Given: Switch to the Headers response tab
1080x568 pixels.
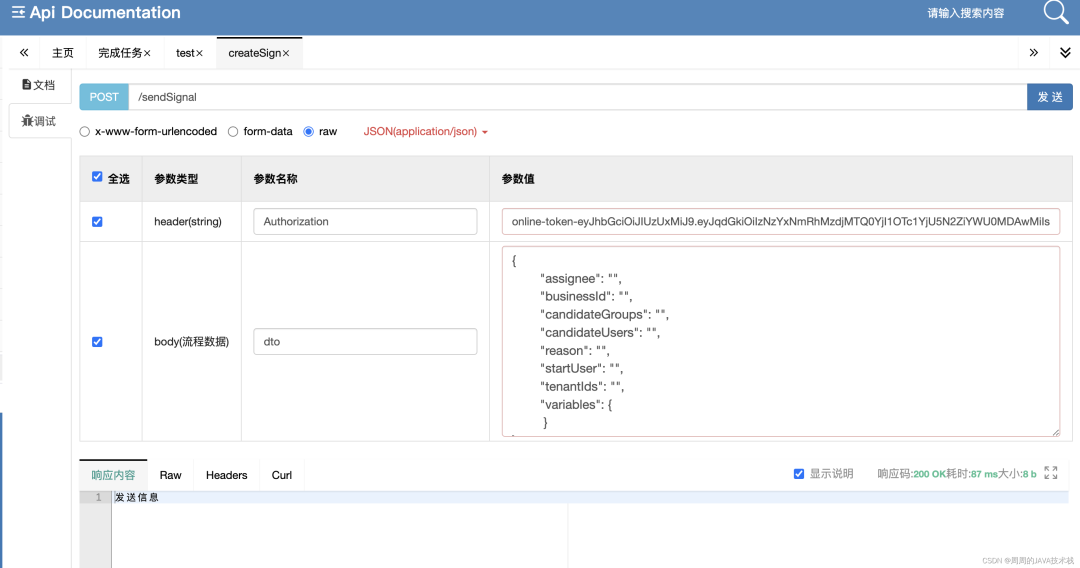Looking at the screenshot, I should pyautogui.click(x=227, y=475).
